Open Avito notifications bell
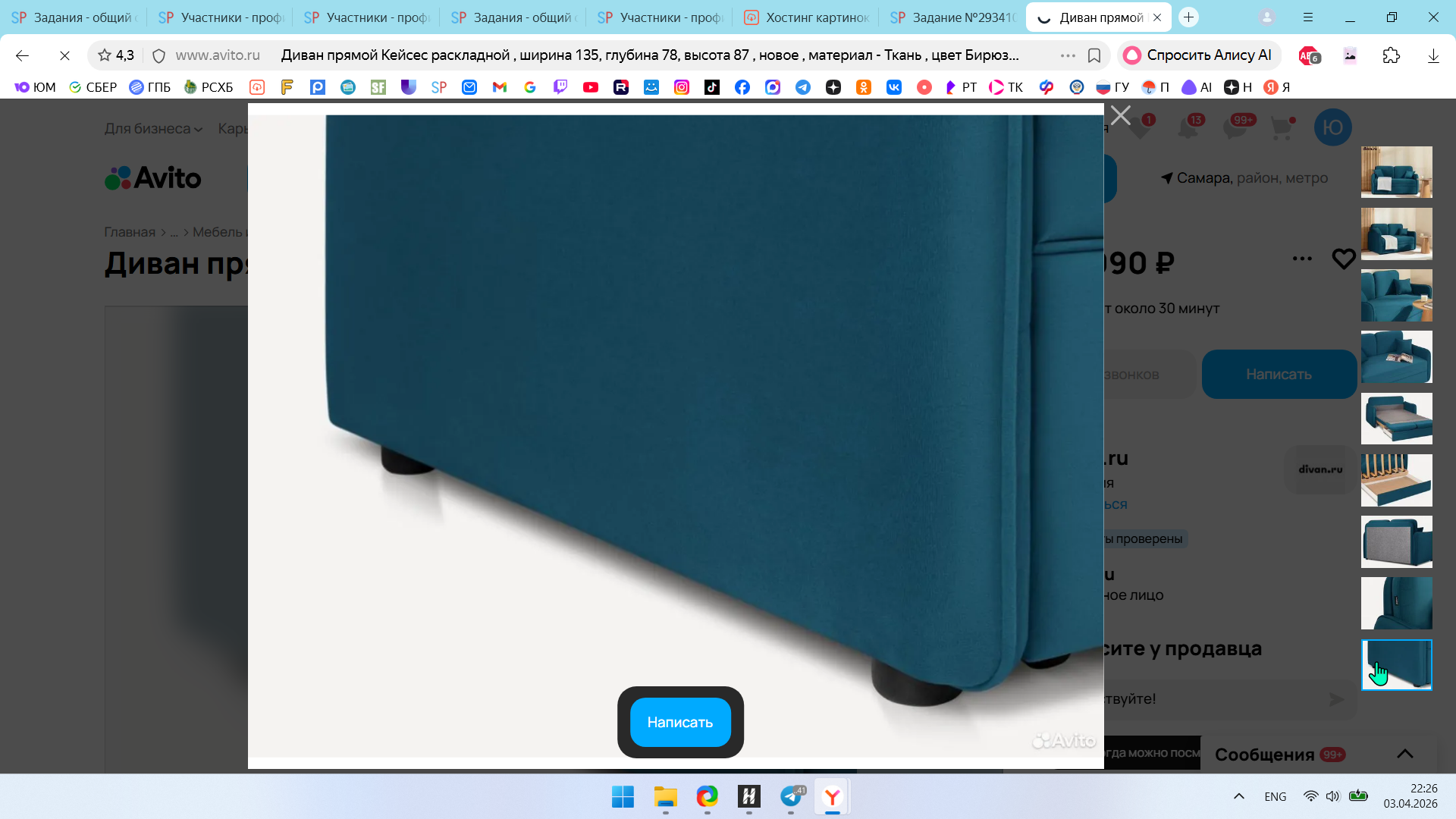 (x=1188, y=127)
